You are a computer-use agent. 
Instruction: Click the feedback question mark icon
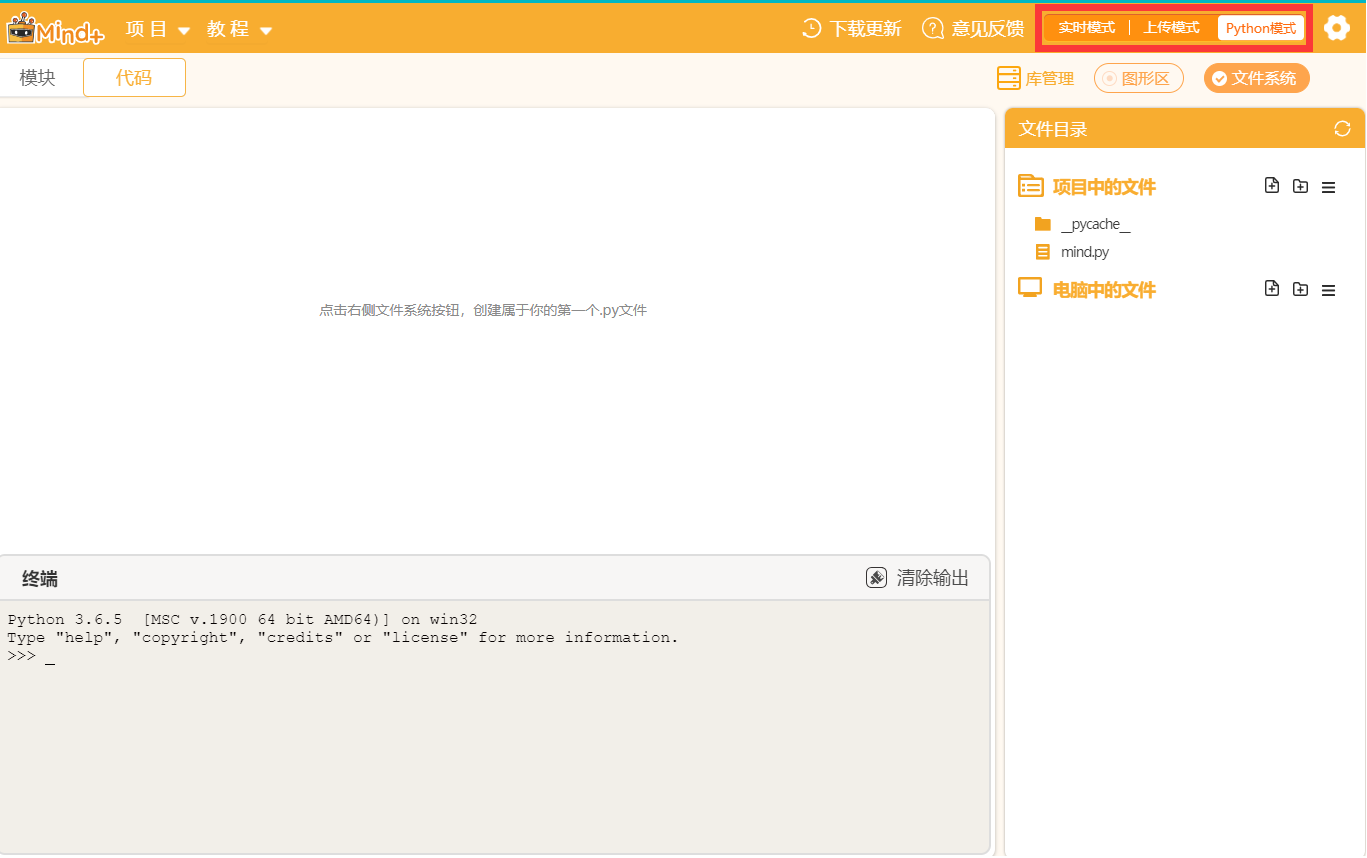(x=933, y=28)
